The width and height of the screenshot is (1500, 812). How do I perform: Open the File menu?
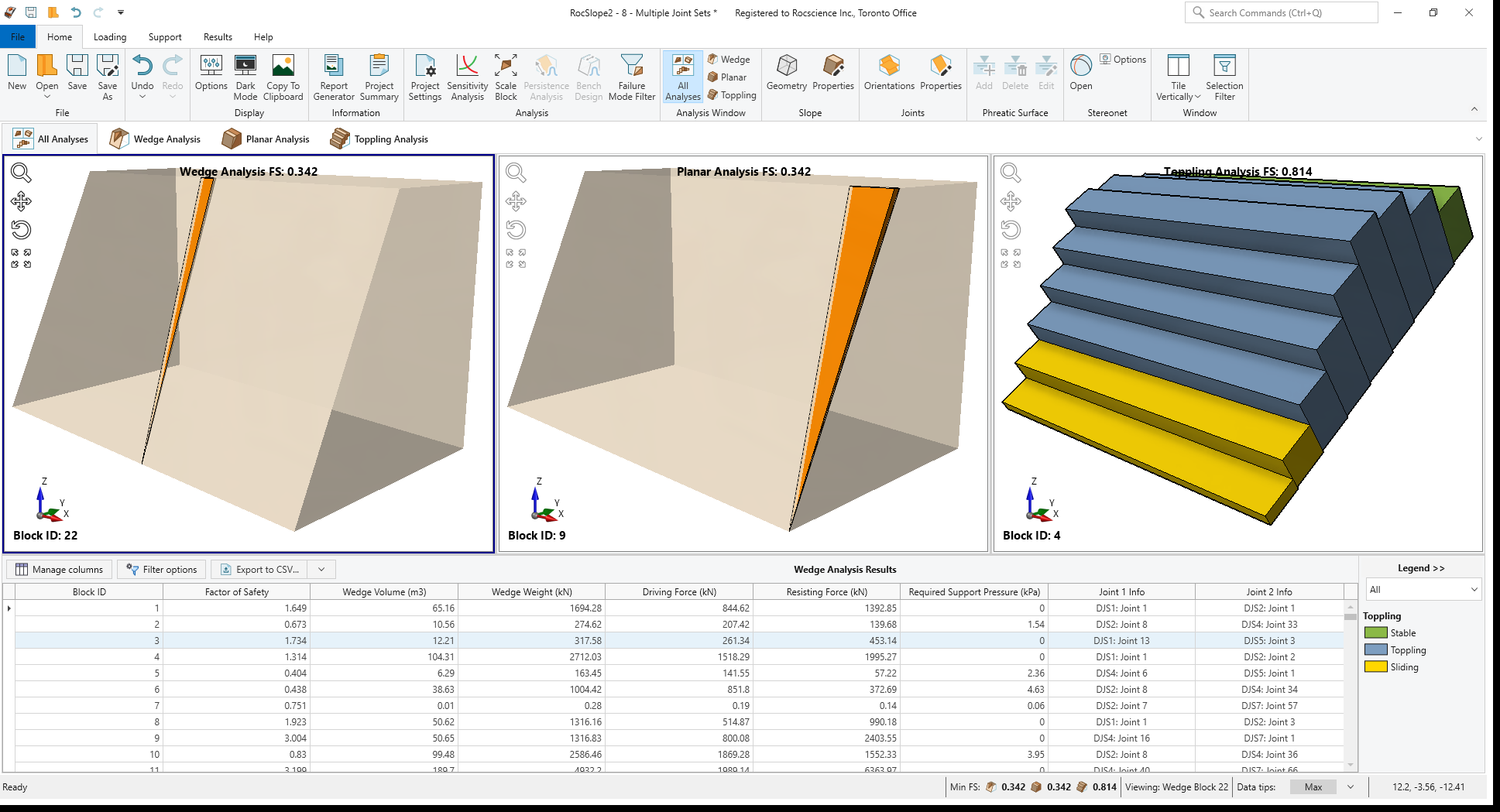coord(18,37)
